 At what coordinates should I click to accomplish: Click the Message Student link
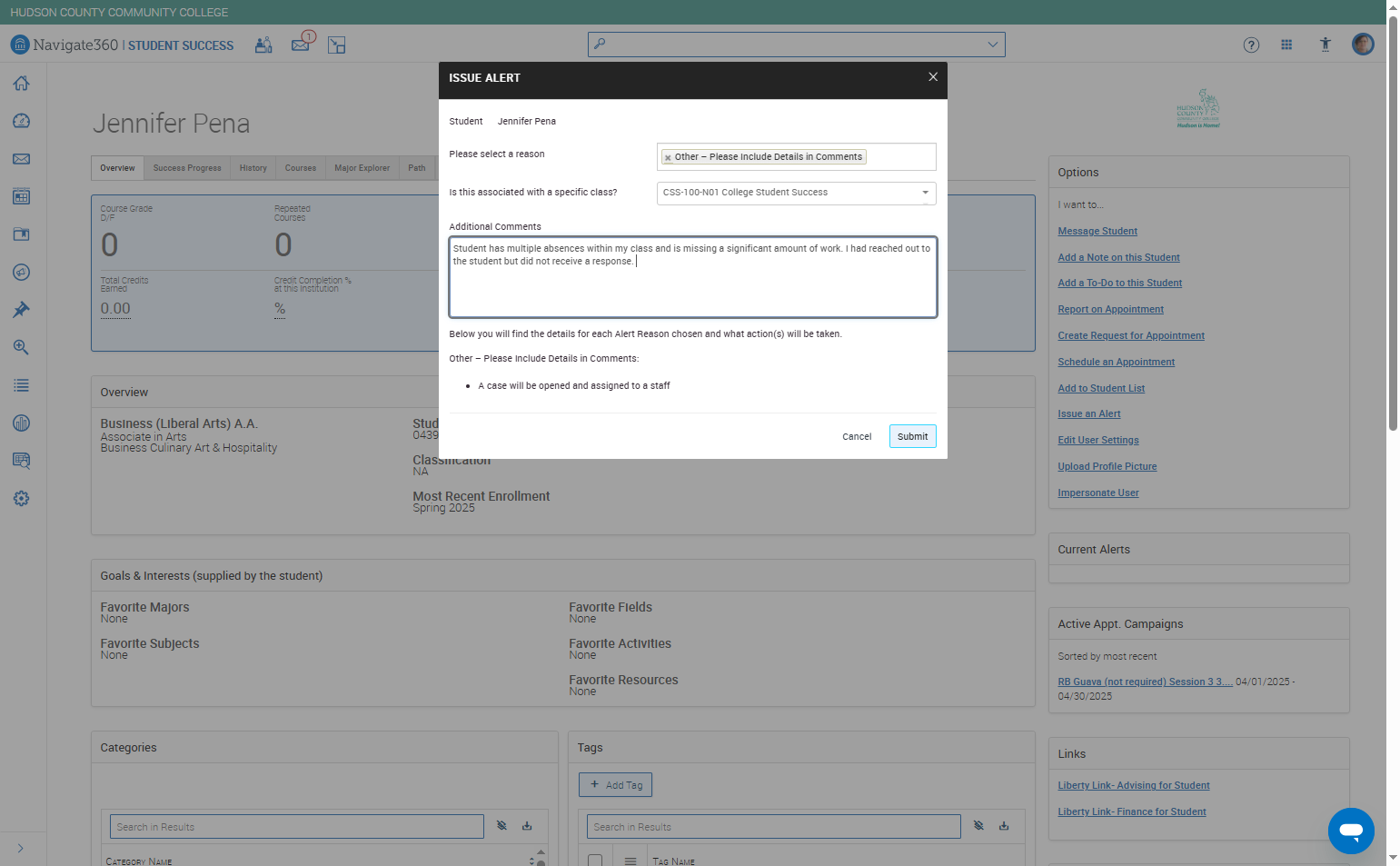click(x=1097, y=232)
